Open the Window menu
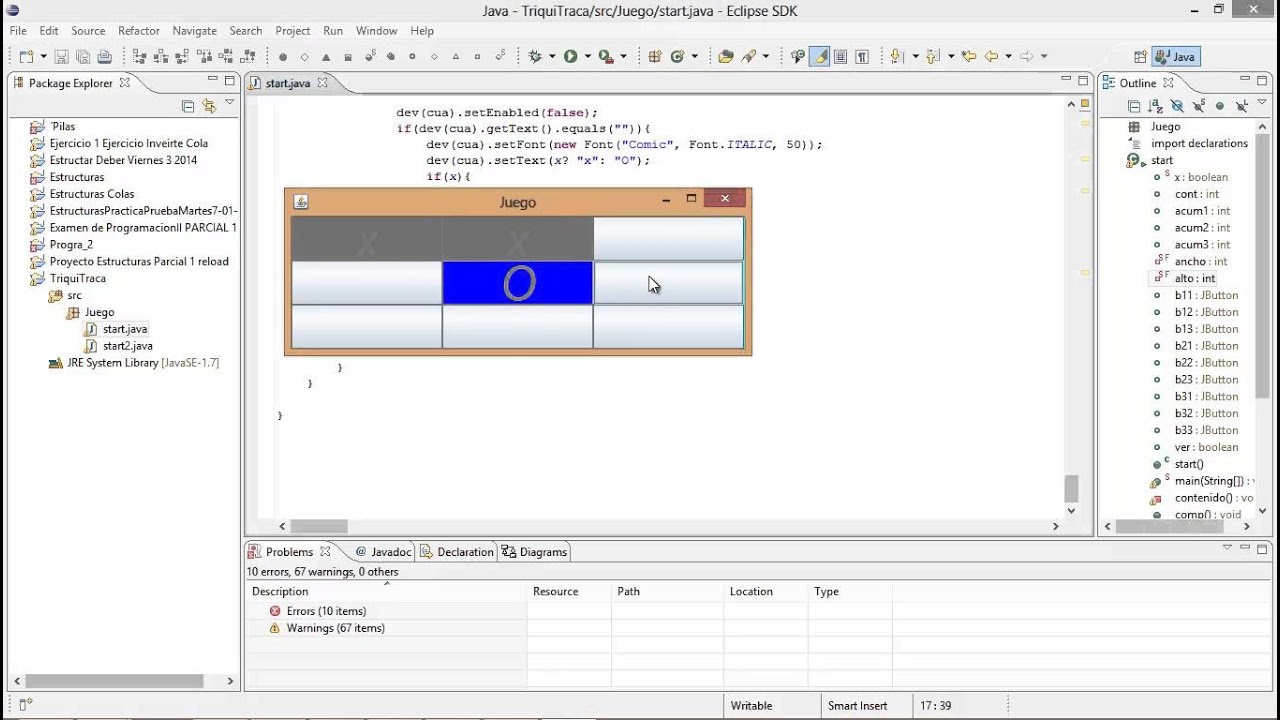1280x720 pixels. pos(377,31)
